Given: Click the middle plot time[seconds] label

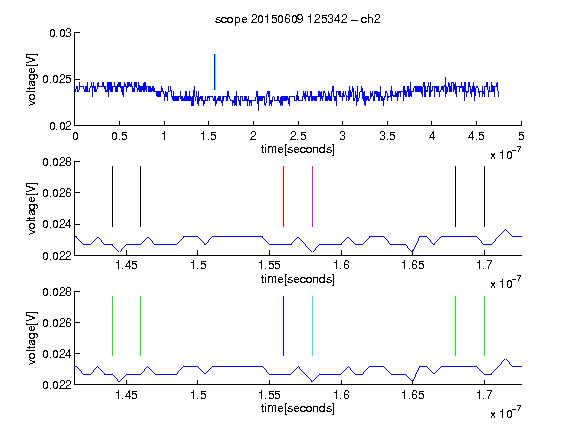Looking at the screenshot, I should pyautogui.click(x=298, y=279).
